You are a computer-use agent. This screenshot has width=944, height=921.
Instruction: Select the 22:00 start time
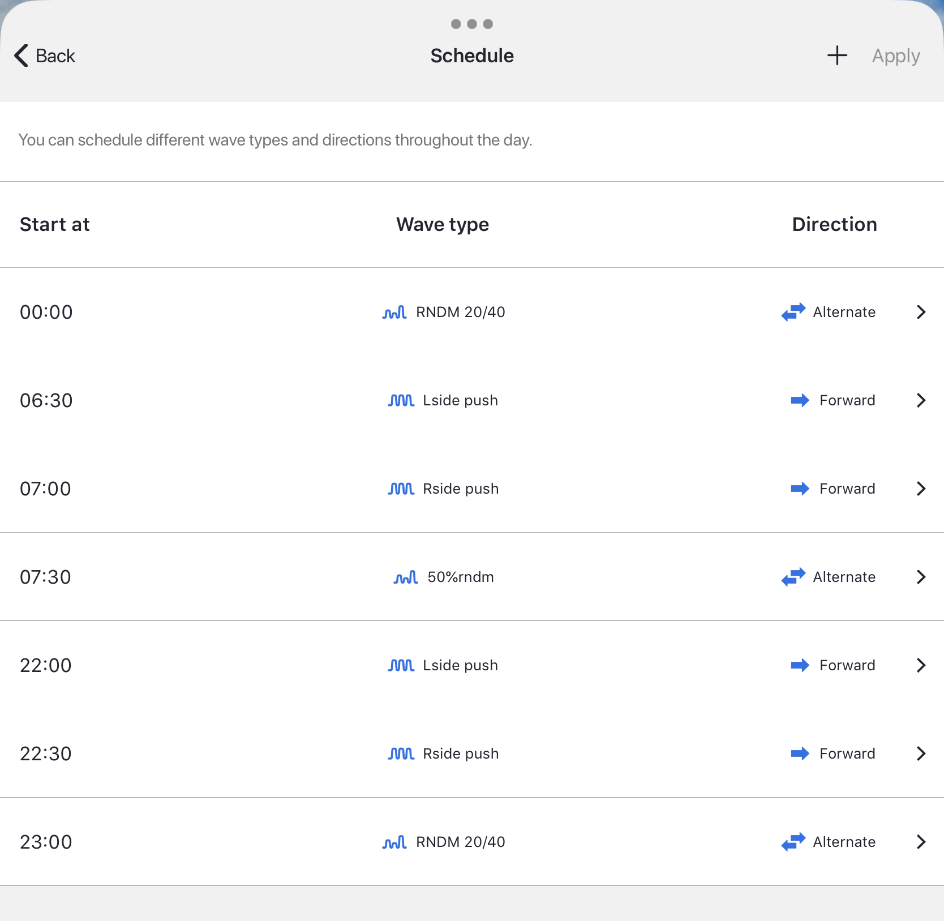pos(46,666)
